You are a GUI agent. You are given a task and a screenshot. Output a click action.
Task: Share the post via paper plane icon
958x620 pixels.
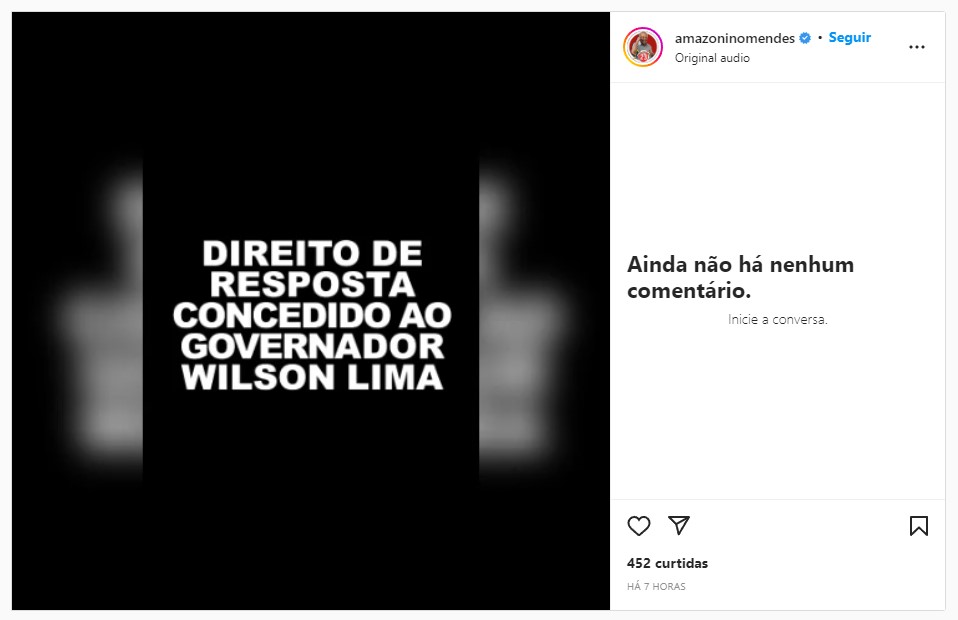pos(679,525)
